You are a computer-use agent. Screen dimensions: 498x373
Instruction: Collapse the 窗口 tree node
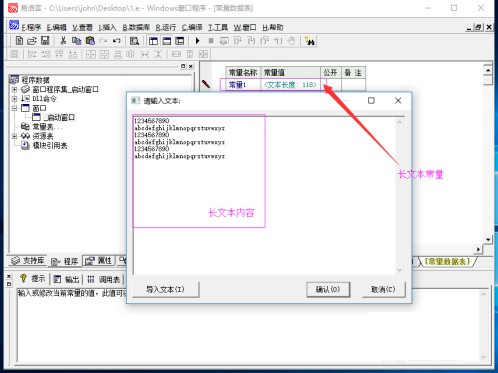(x=14, y=108)
